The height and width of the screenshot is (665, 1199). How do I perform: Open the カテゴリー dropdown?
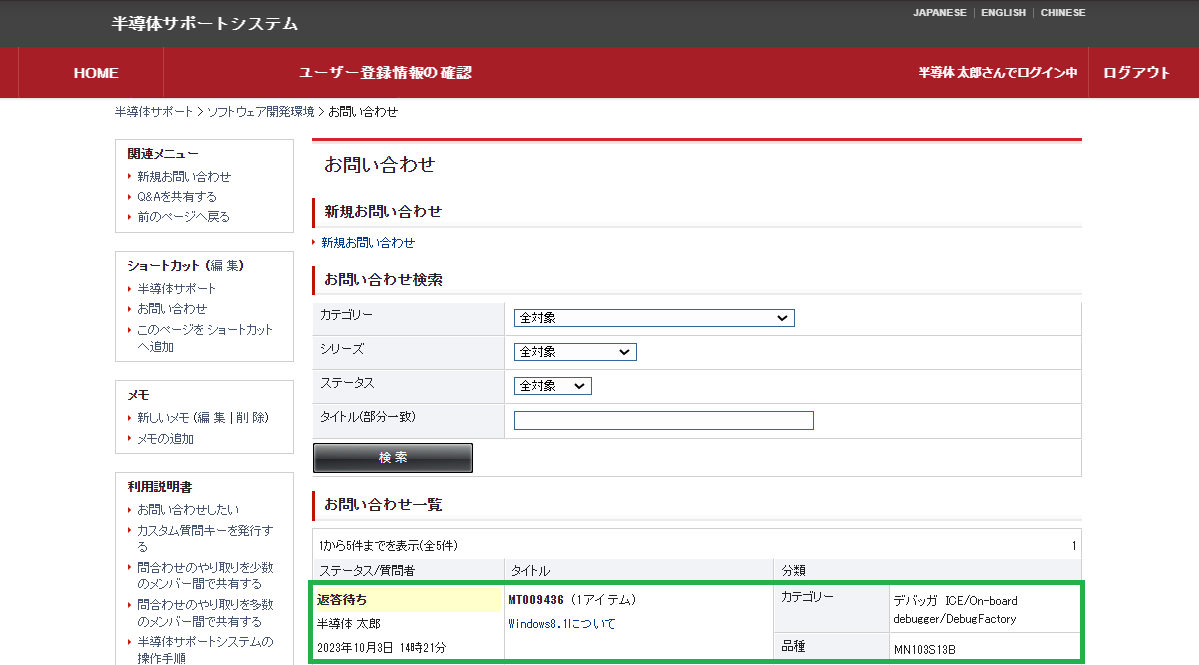654,318
